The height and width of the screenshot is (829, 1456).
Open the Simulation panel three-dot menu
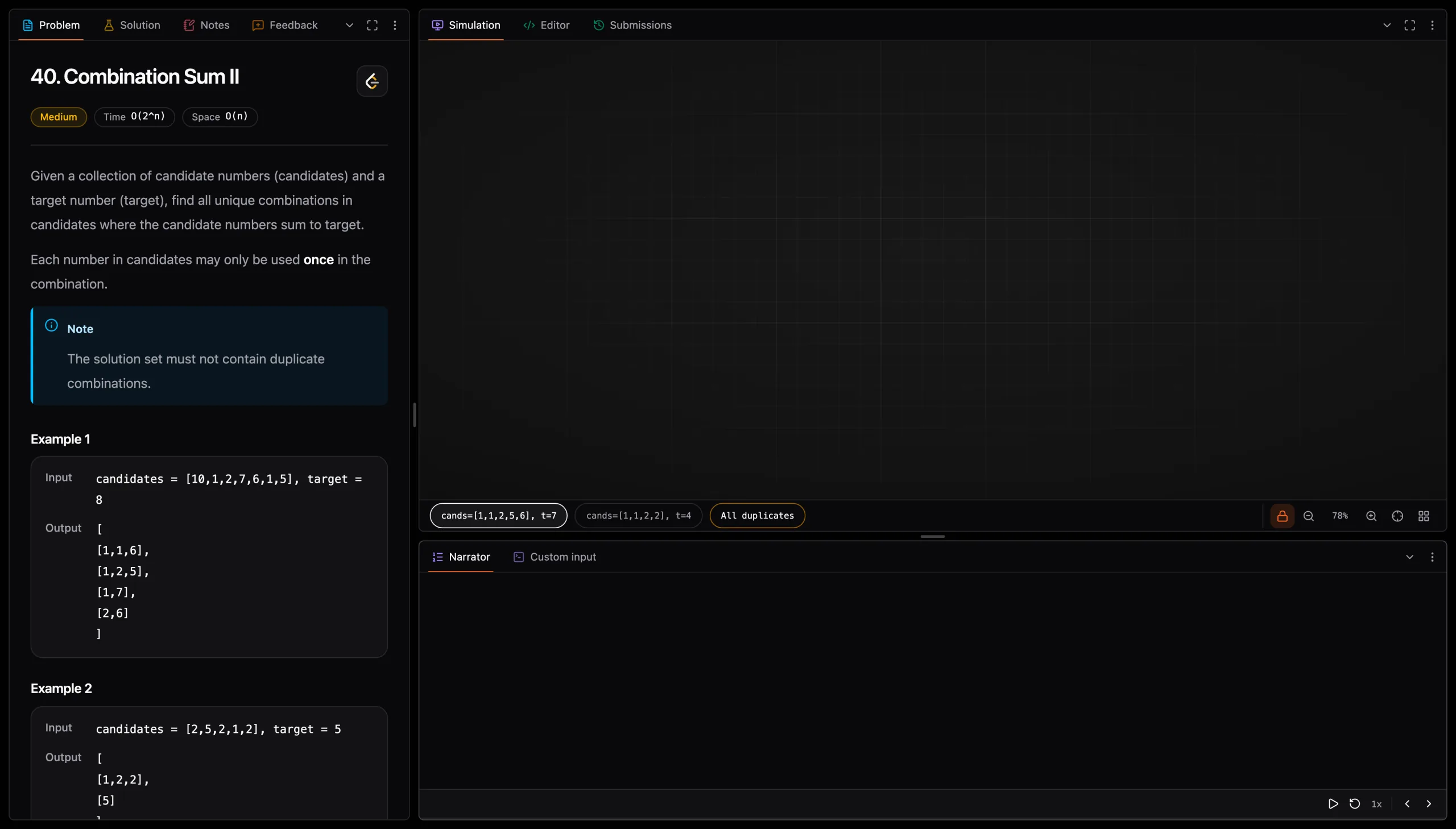1432,26
